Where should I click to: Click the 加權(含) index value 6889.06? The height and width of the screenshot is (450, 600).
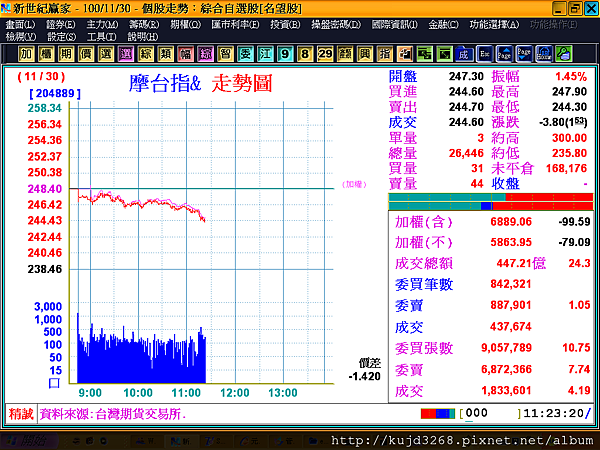click(x=511, y=222)
